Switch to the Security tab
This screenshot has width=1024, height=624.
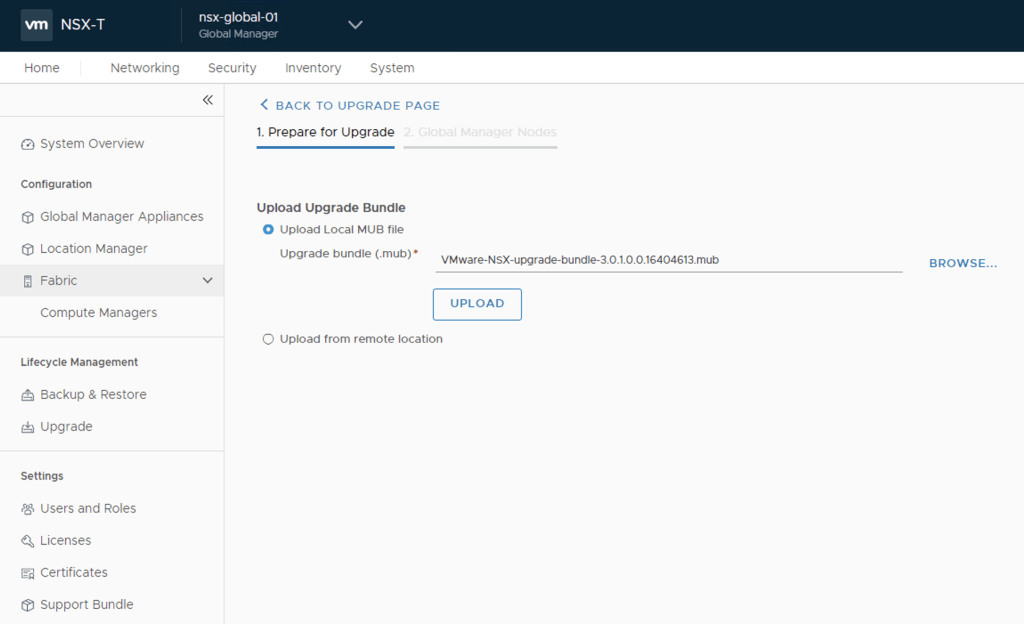pos(232,68)
